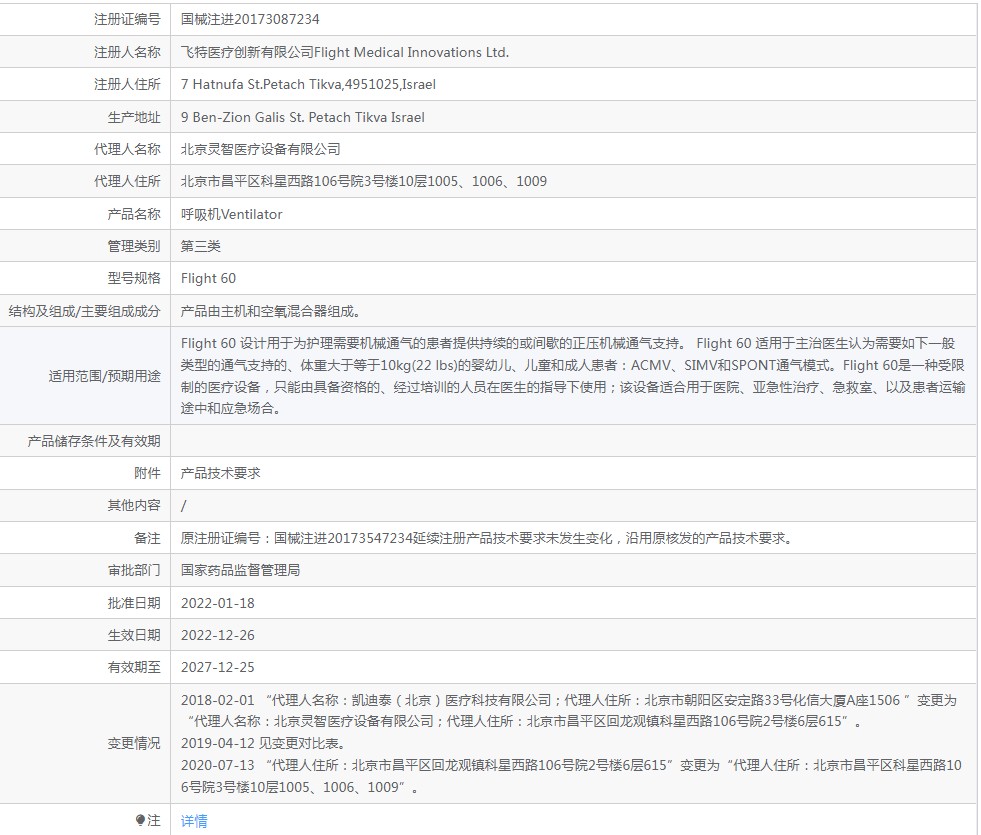Select agent name 北京灵智医疗设备有限公司 in 代理人名称 row
The image size is (981, 835).
261,149
